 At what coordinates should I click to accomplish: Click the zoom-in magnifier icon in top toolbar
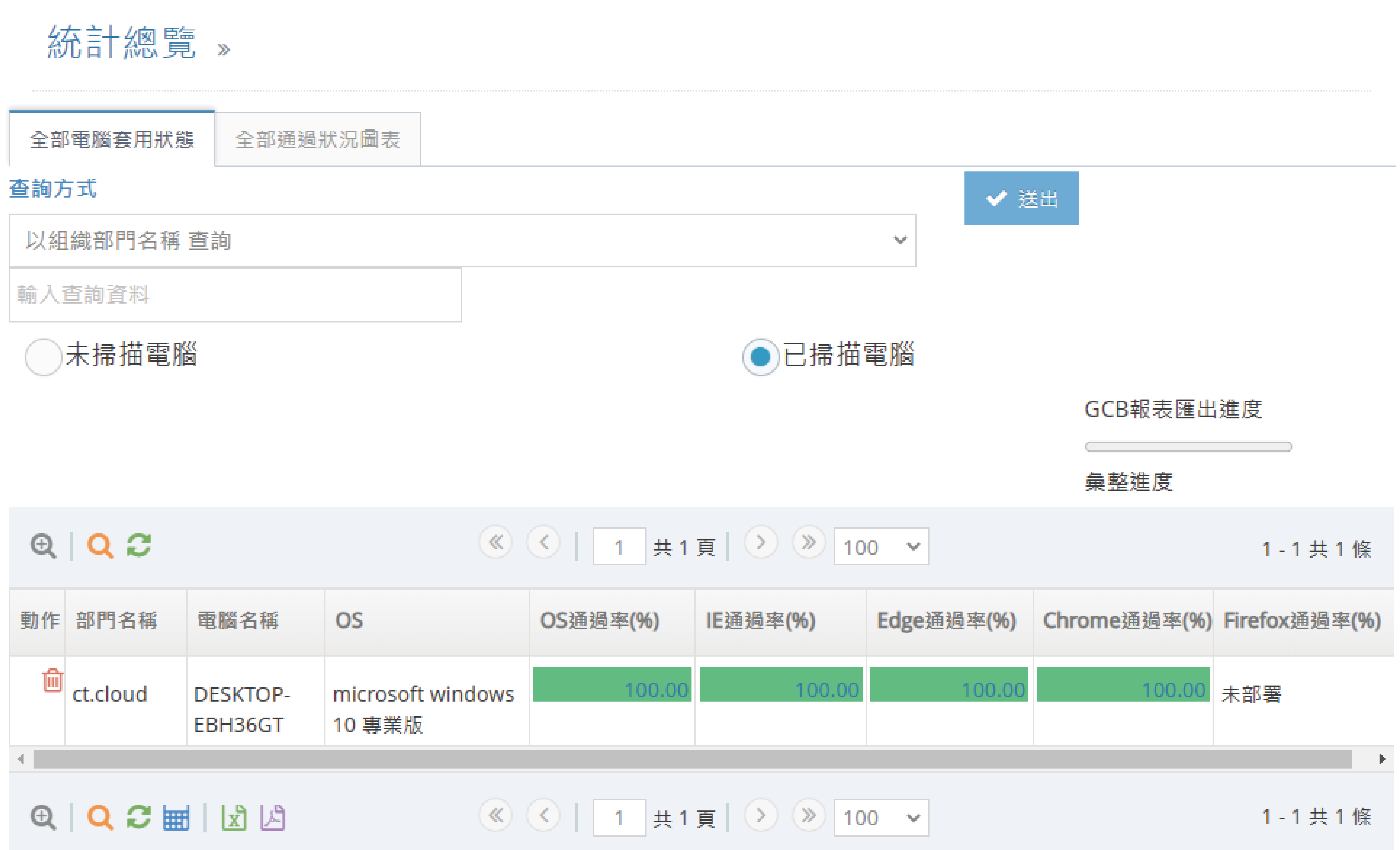tap(43, 546)
